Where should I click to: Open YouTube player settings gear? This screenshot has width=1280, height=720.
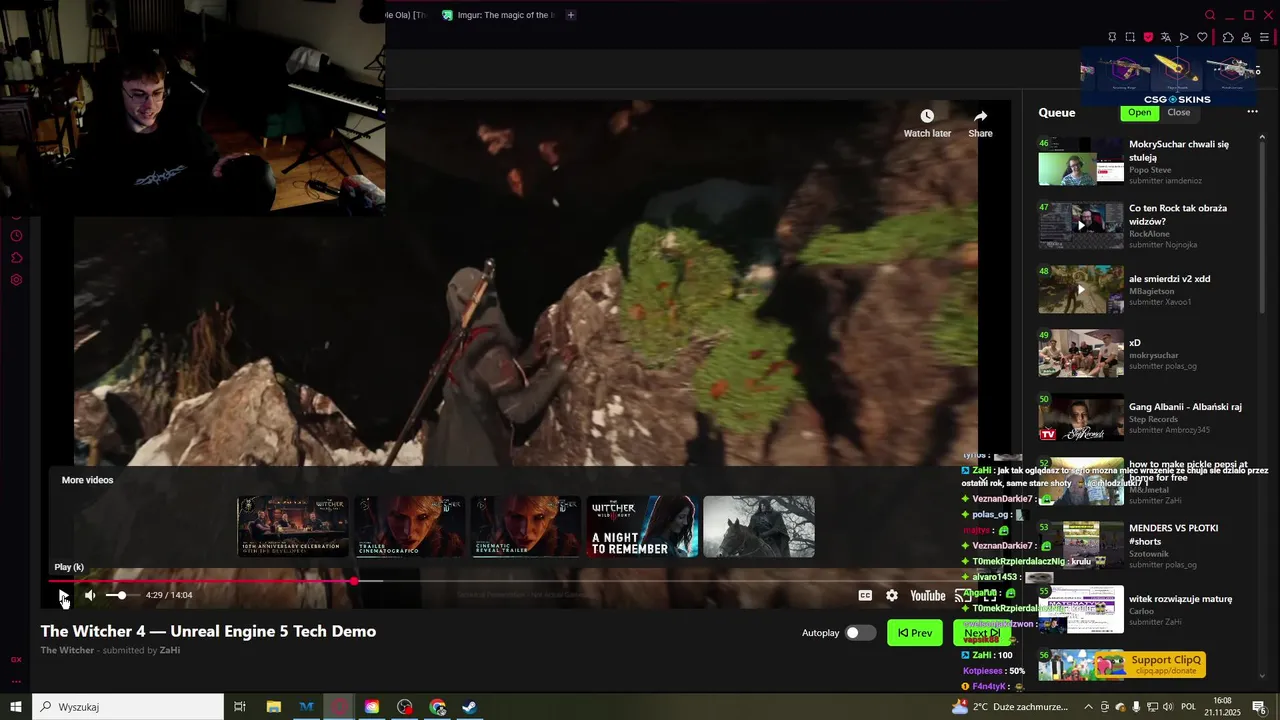click(x=892, y=596)
